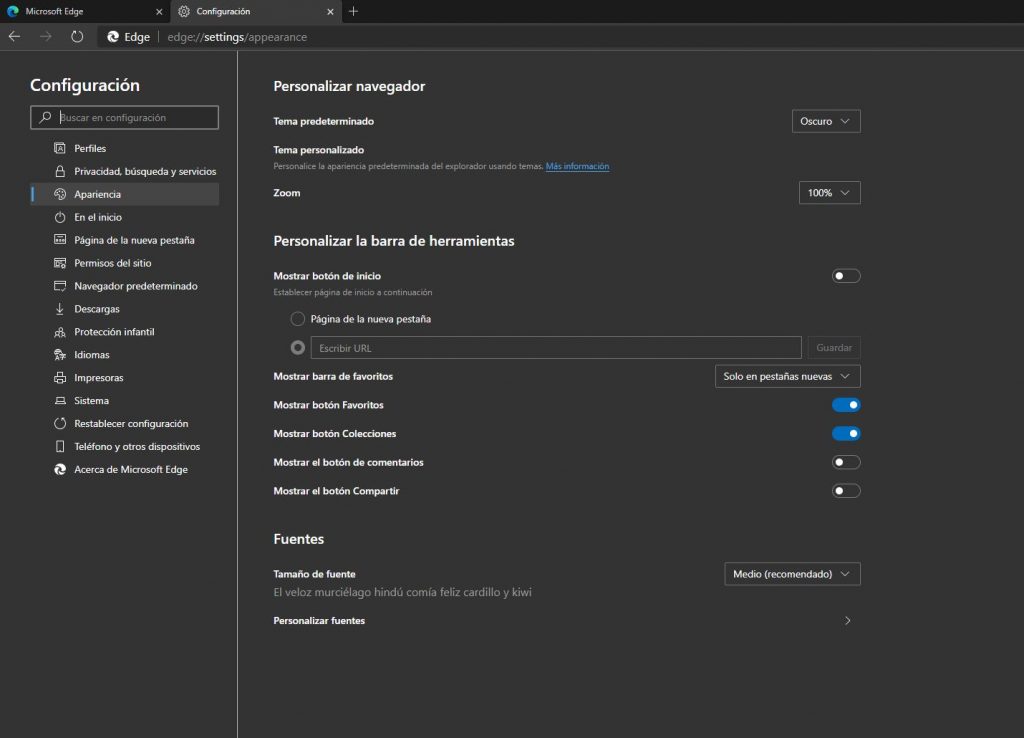
Task: Open Restablecer configuración section
Action: (x=124, y=423)
